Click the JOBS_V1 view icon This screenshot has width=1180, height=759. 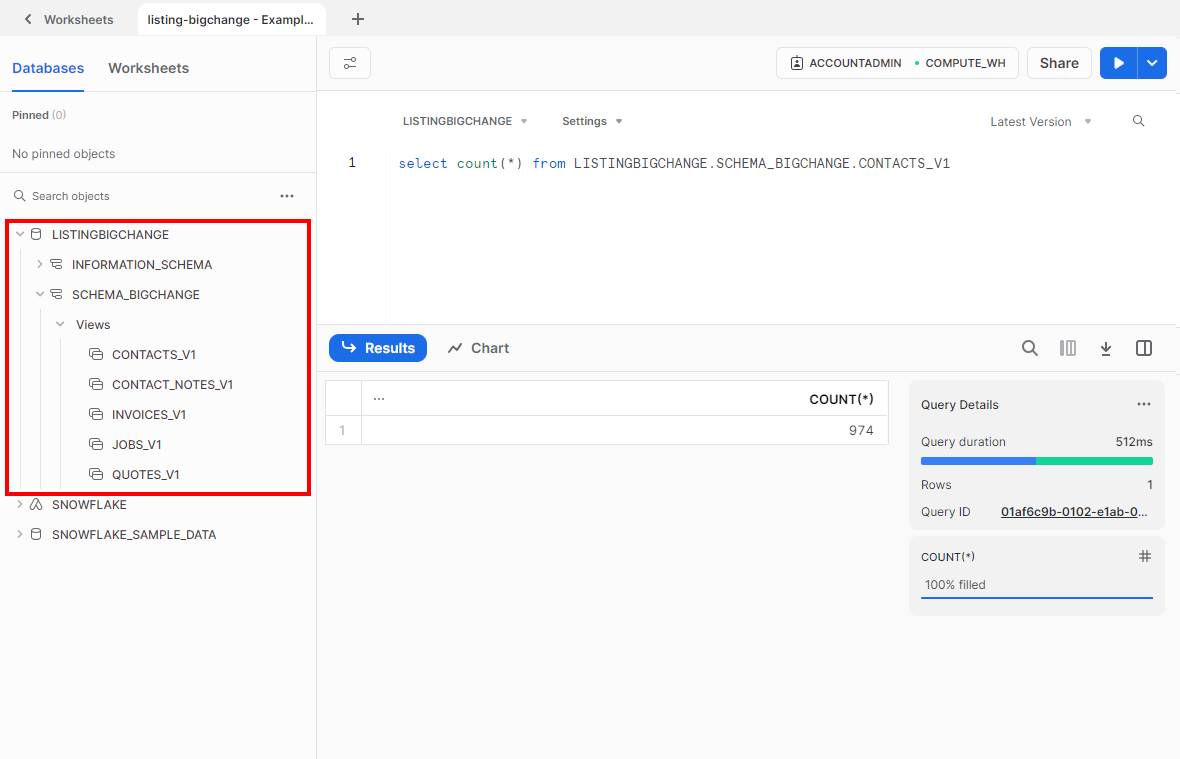pos(96,445)
